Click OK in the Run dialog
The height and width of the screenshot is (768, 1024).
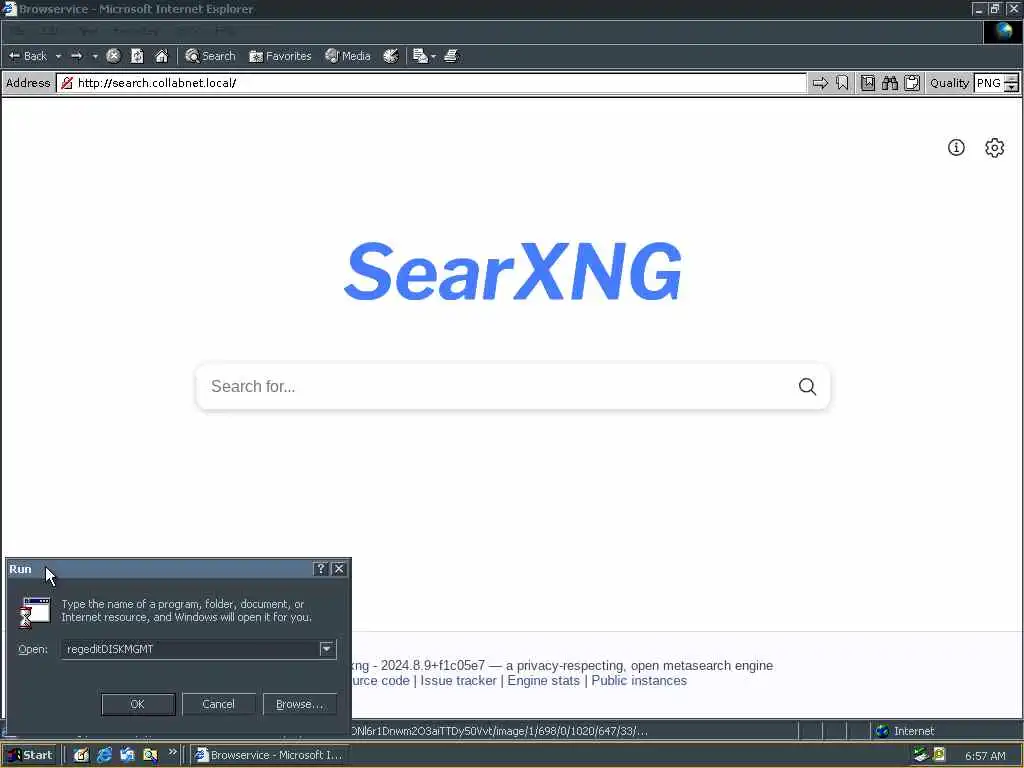[x=138, y=704]
